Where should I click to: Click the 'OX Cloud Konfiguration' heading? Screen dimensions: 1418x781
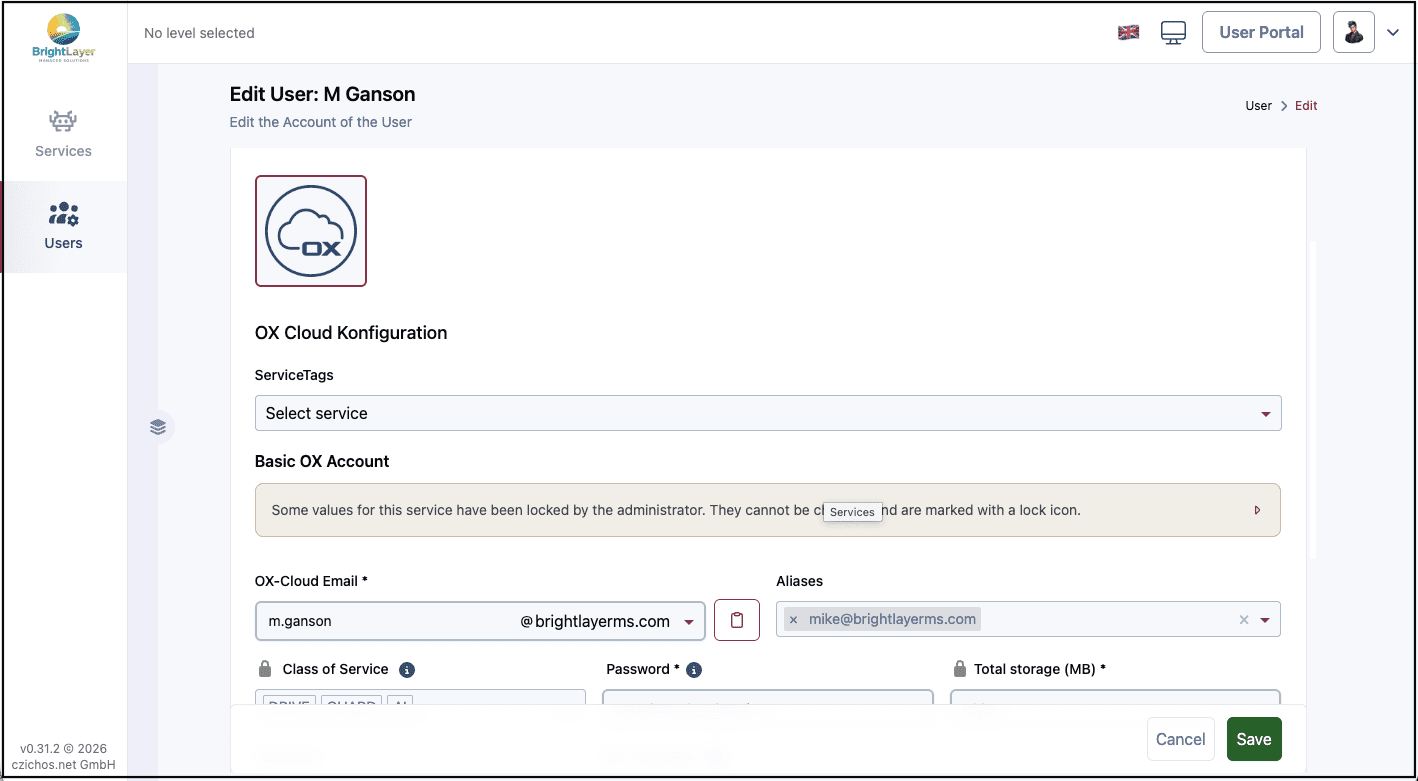(351, 333)
